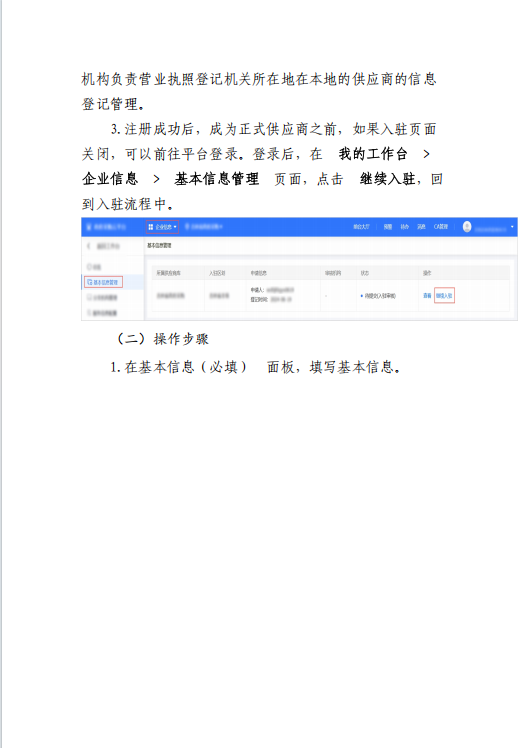
Task: Click the grid icon beside 企业信息
Action: (x=151, y=227)
